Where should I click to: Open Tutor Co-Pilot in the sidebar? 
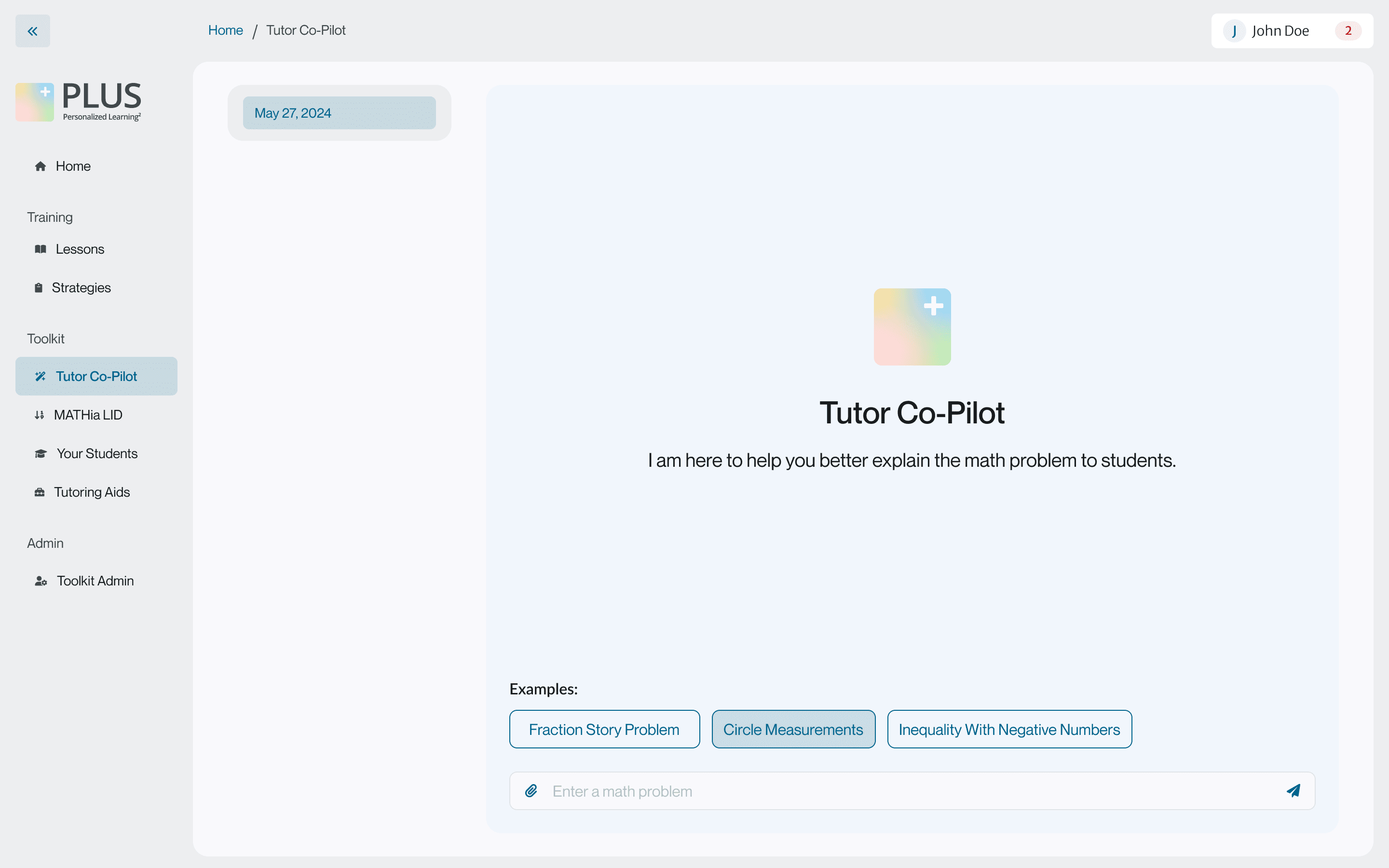click(x=96, y=377)
